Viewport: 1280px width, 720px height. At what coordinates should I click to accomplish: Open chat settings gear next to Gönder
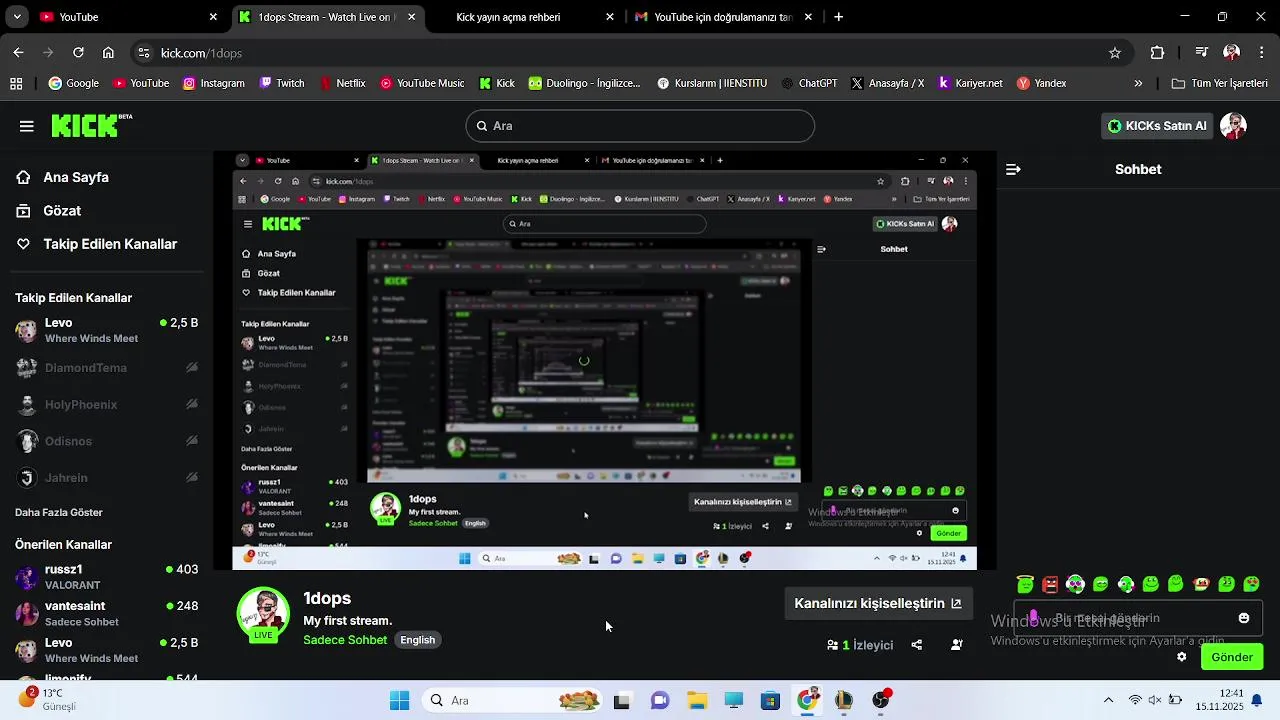coord(1181,657)
